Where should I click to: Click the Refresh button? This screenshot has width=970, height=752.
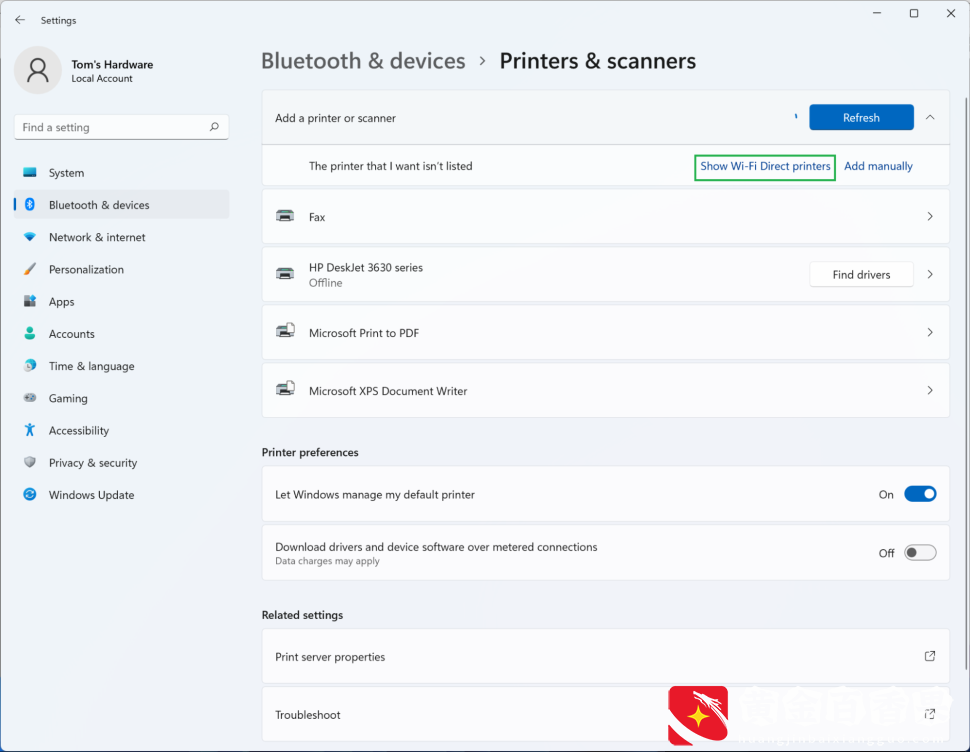click(861, 118)
